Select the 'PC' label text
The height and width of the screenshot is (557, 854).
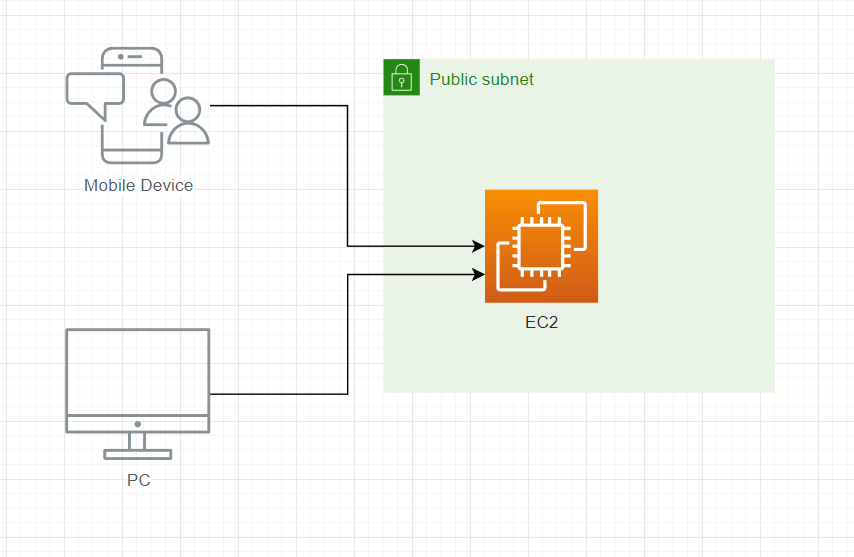tap(138, 480)
